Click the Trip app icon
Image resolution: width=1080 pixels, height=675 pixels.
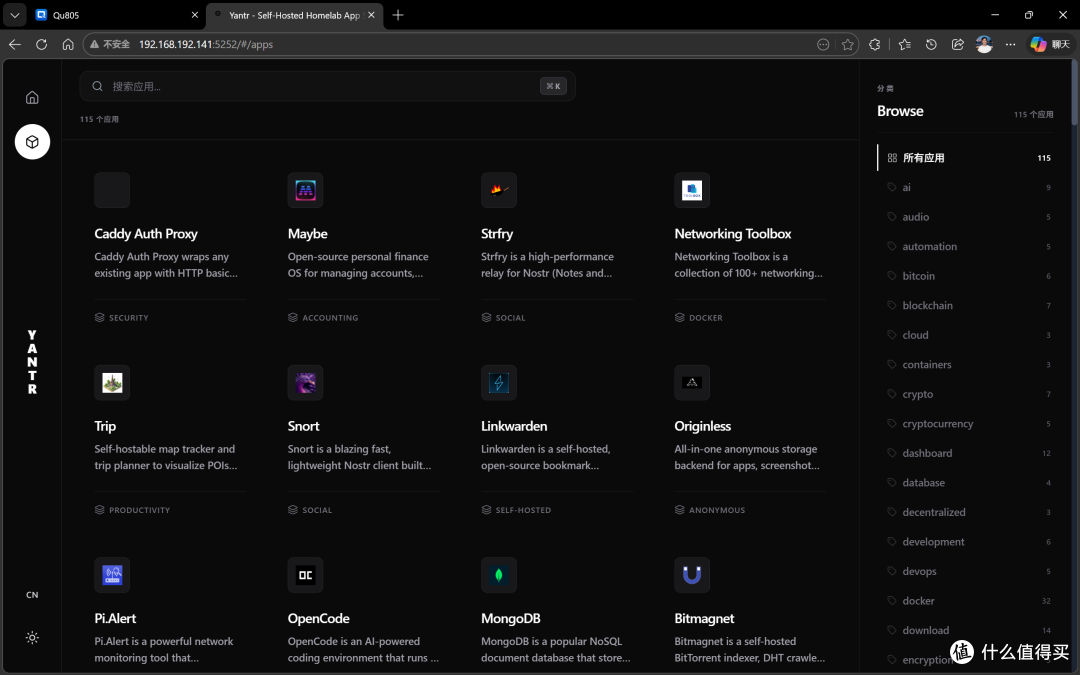click(x=112, y=382)
